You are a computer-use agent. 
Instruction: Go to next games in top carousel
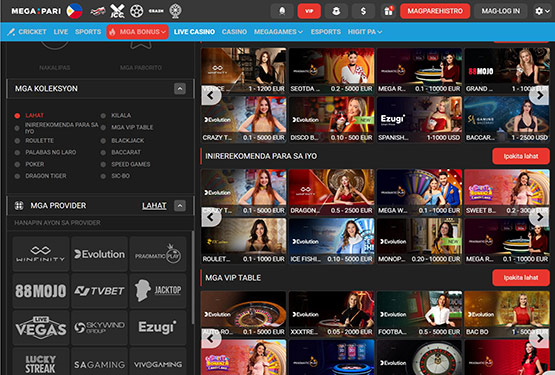pos(539,95)
